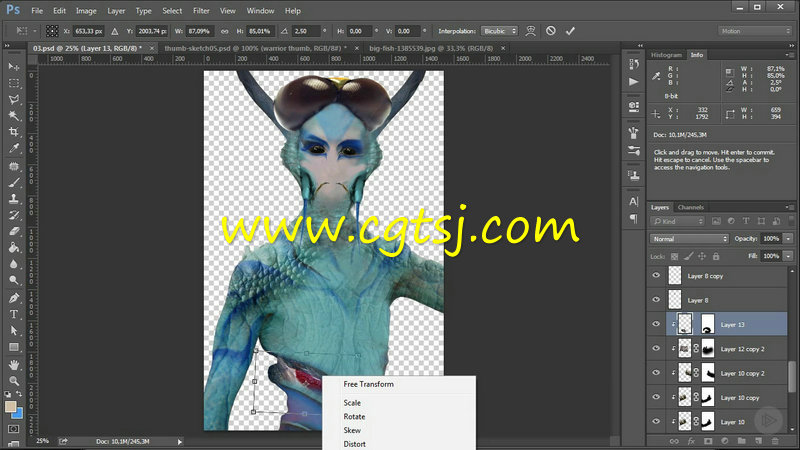Select the Eyedropper tool

14,148
